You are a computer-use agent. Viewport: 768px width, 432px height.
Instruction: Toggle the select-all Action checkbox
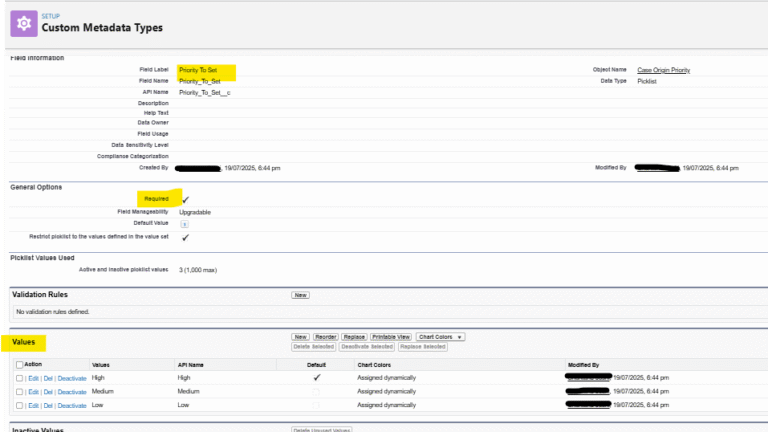(x=20, y=364)
